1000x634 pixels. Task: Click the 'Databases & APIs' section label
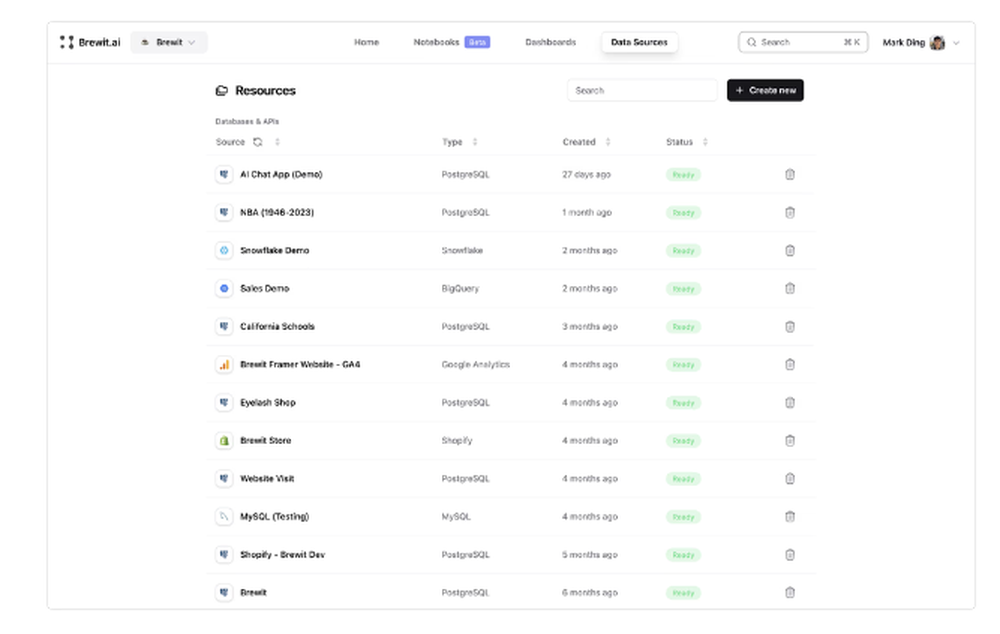coord(247,121)
